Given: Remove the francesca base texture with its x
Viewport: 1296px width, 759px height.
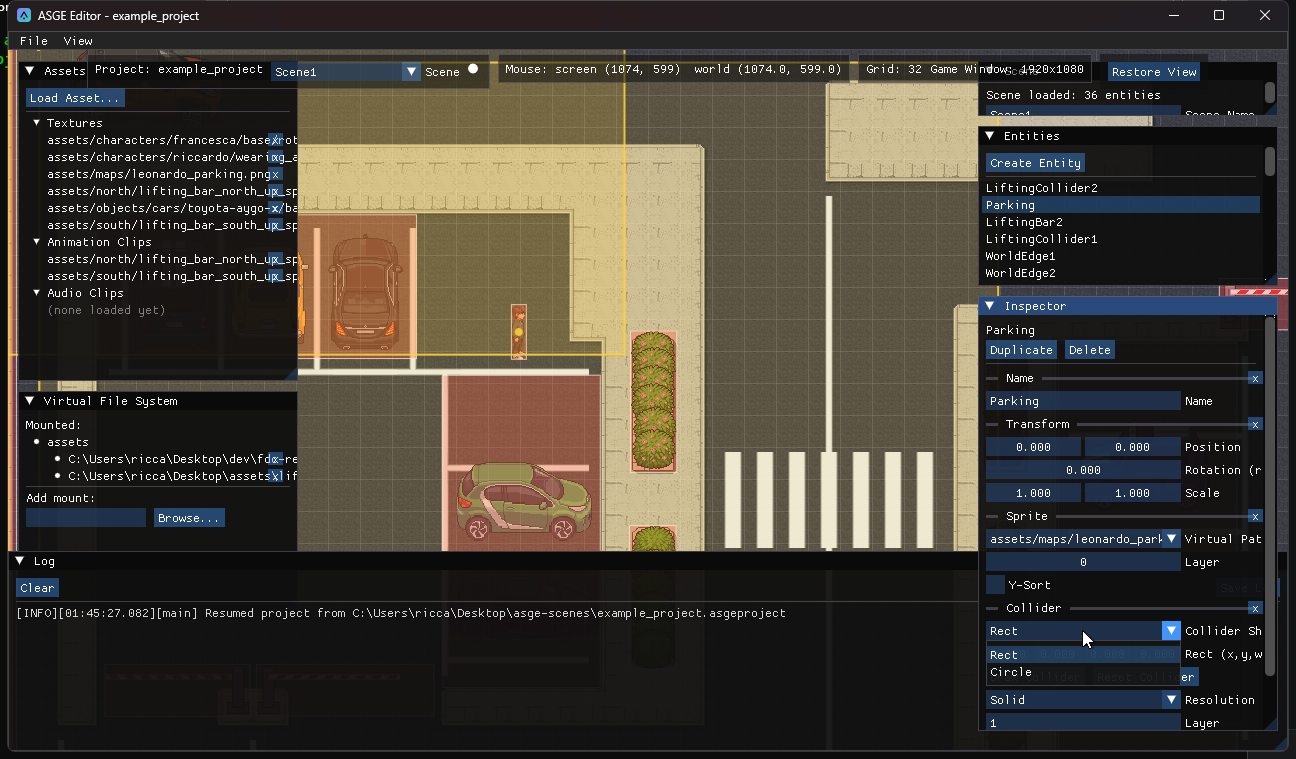Looking at the screenshot, I should pyautogui.click(x=276, y=140).
